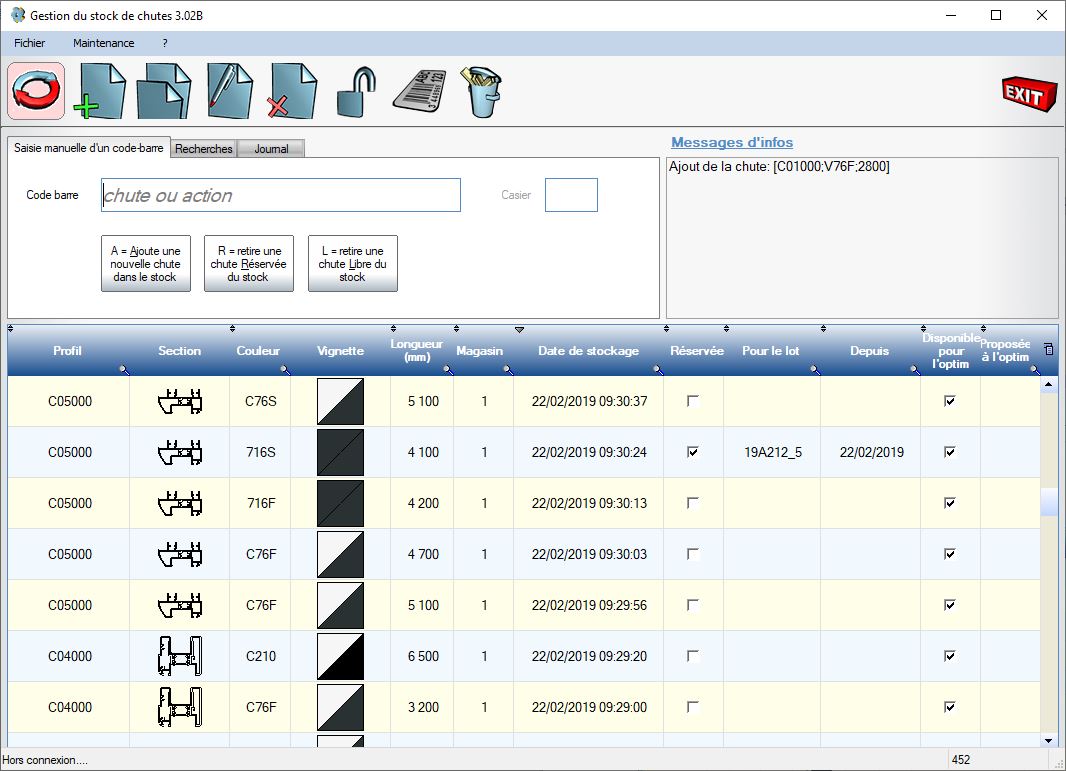Switch to the Recherches tab
The width and height of the screenshot is (1066, 771).
point(203,148)
